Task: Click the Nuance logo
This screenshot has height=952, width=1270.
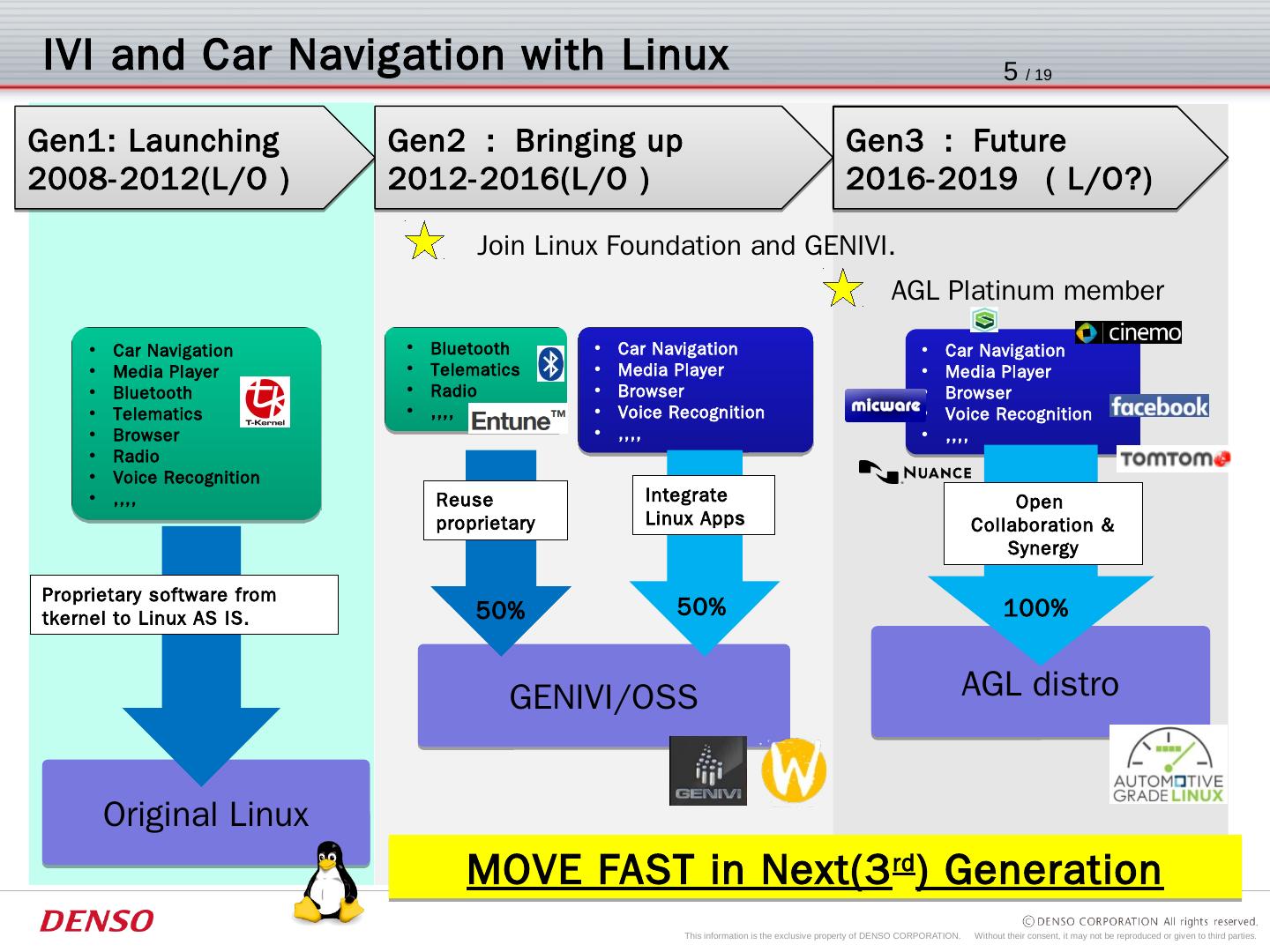Action: coord(915,472)
